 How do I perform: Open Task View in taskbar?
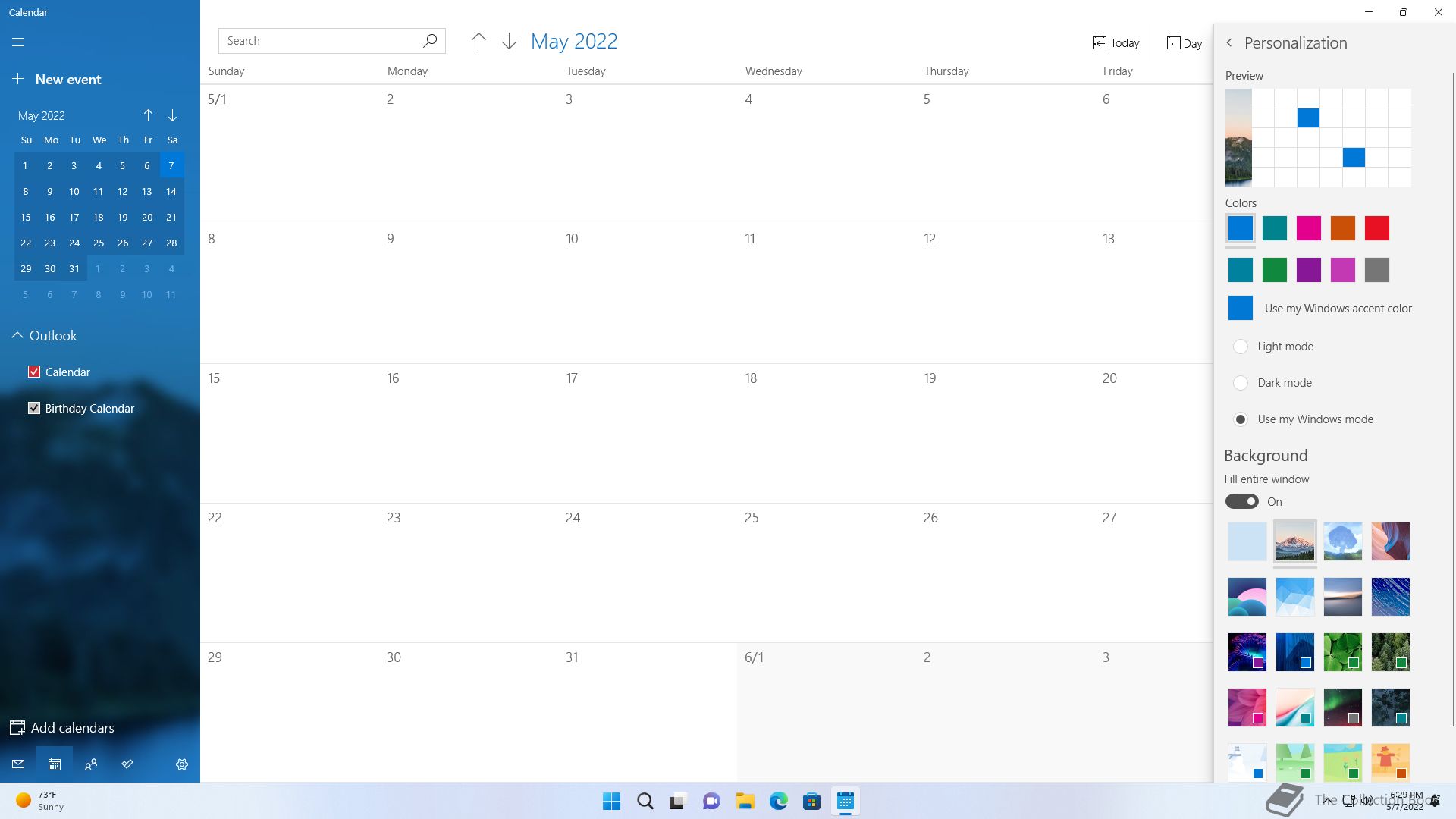(678, 802)
